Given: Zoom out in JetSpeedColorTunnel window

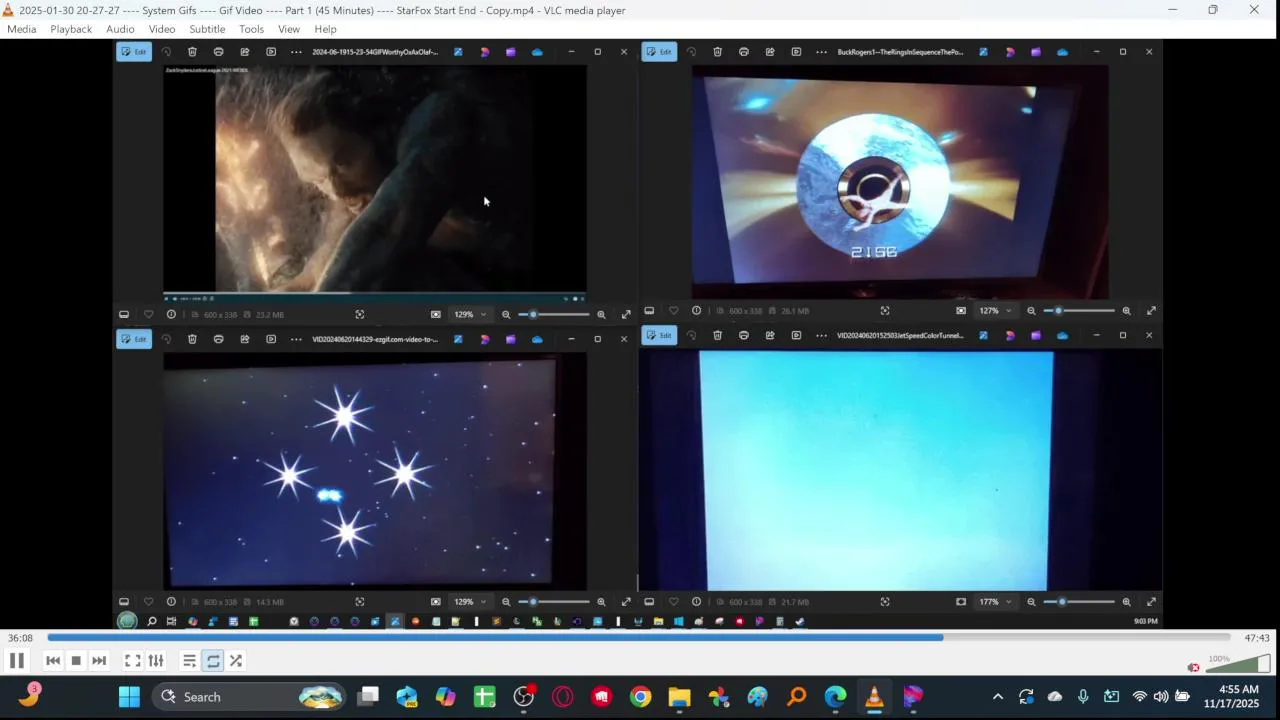Looking at the screenshot, I should (x=1031, y=602).
